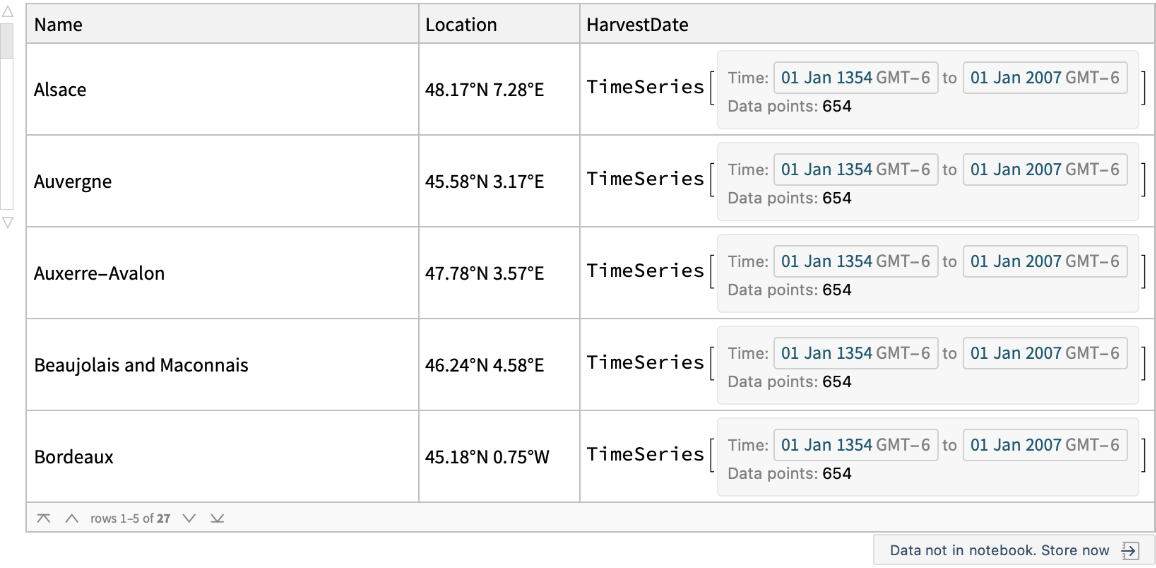Go to previous rows with up chevron

(x=71, y=519)
